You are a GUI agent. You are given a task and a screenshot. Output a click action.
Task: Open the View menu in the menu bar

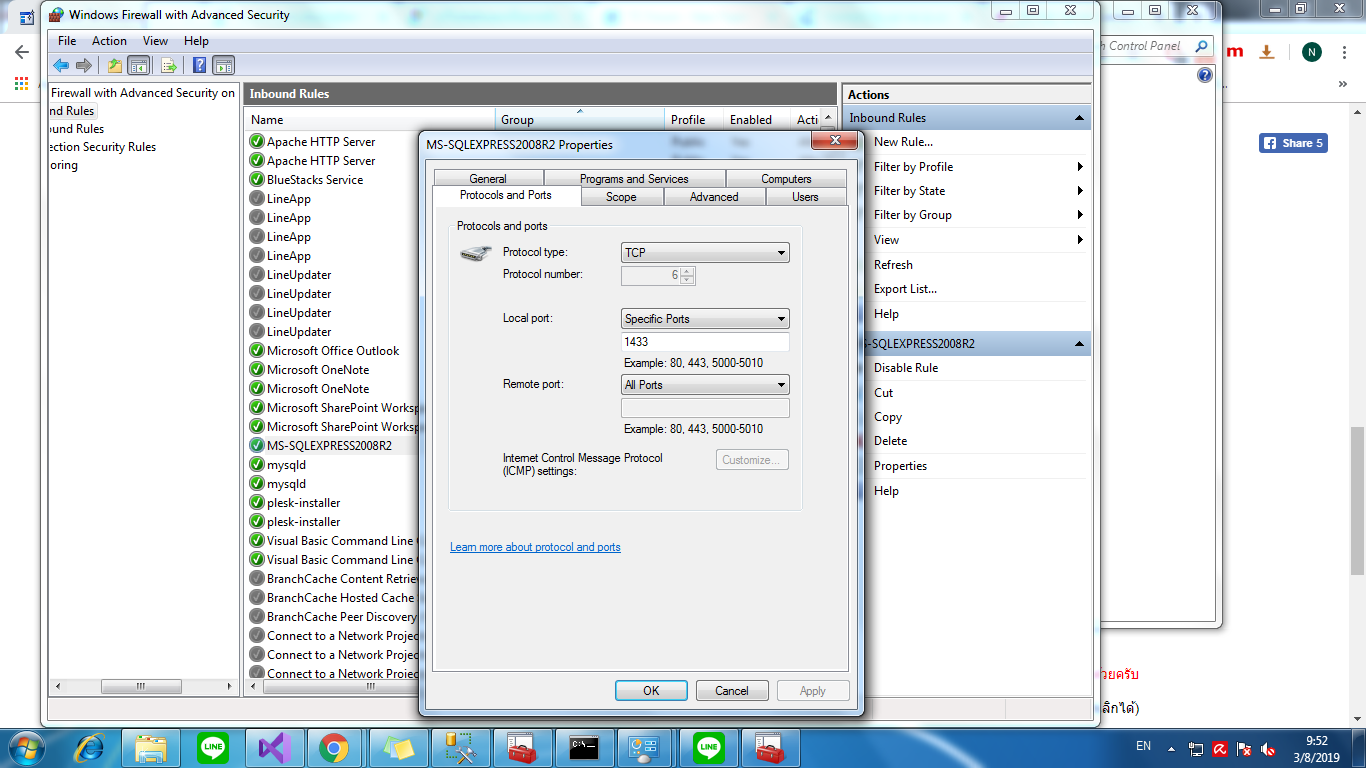(x=155, y=41)
